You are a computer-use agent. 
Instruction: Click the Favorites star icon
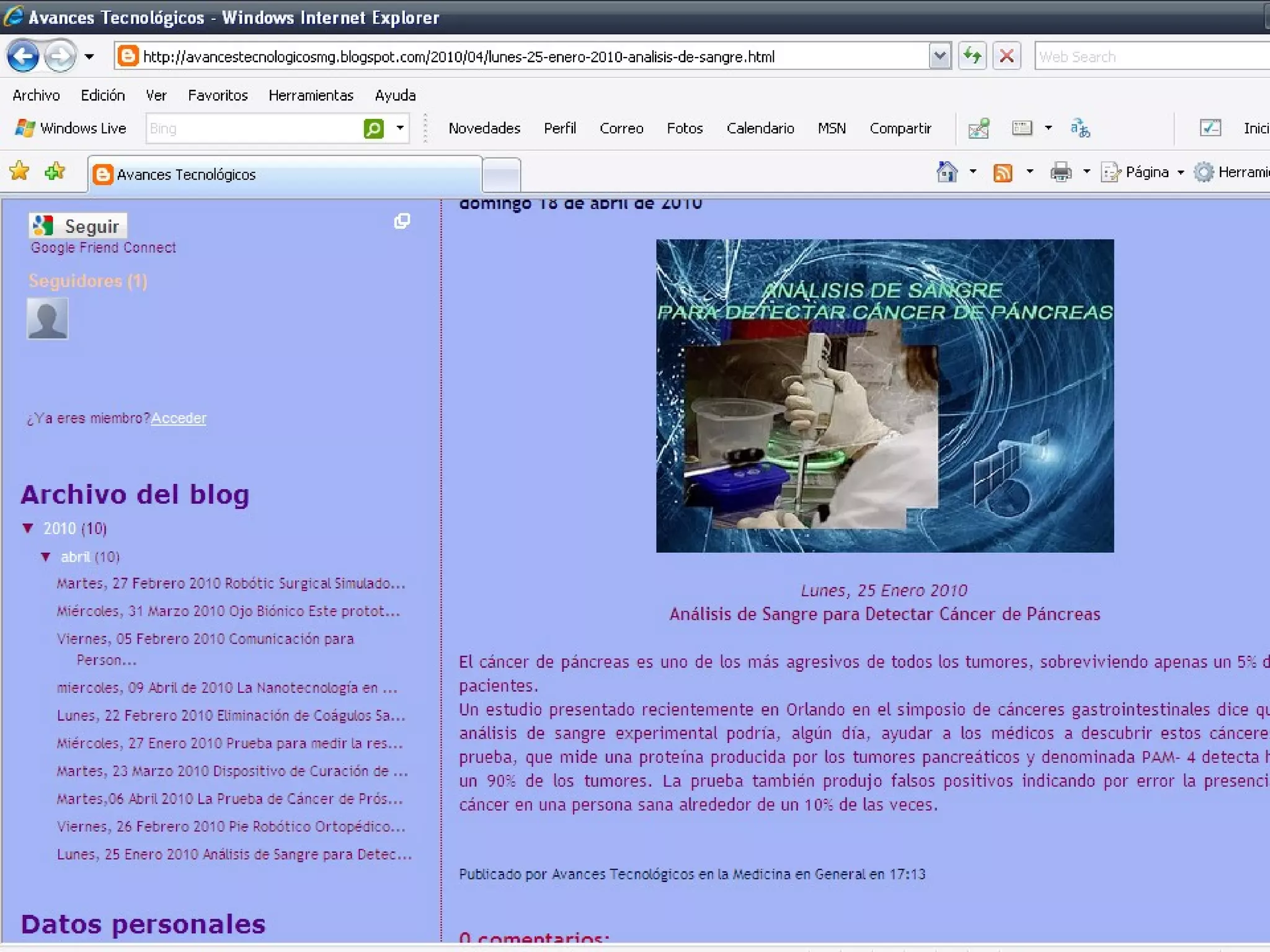point(19,171)
